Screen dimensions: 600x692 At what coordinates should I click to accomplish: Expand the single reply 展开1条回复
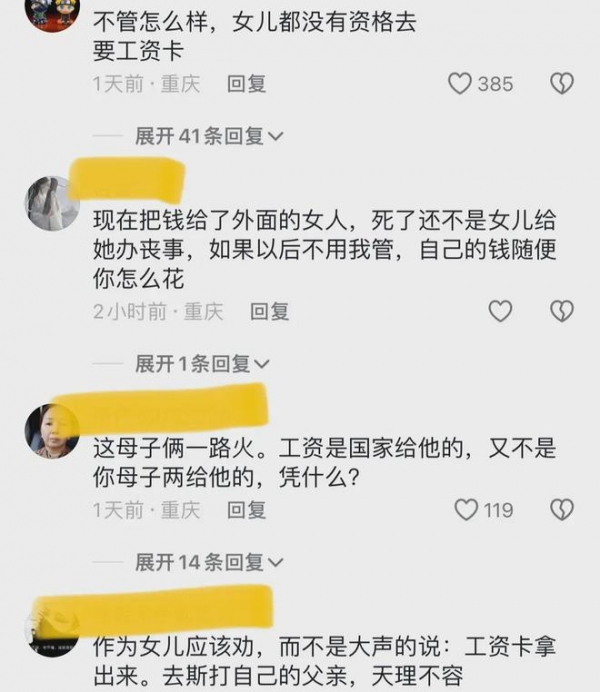pos(202,364)
